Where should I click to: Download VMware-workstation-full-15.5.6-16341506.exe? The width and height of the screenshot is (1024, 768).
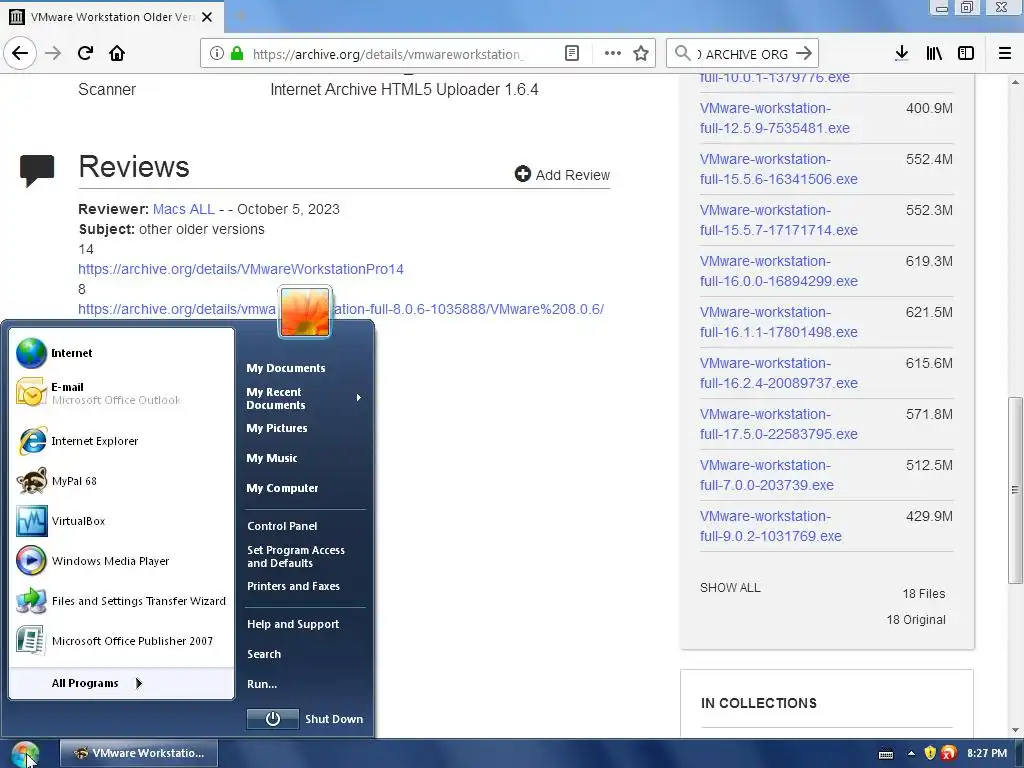(778, 169)
